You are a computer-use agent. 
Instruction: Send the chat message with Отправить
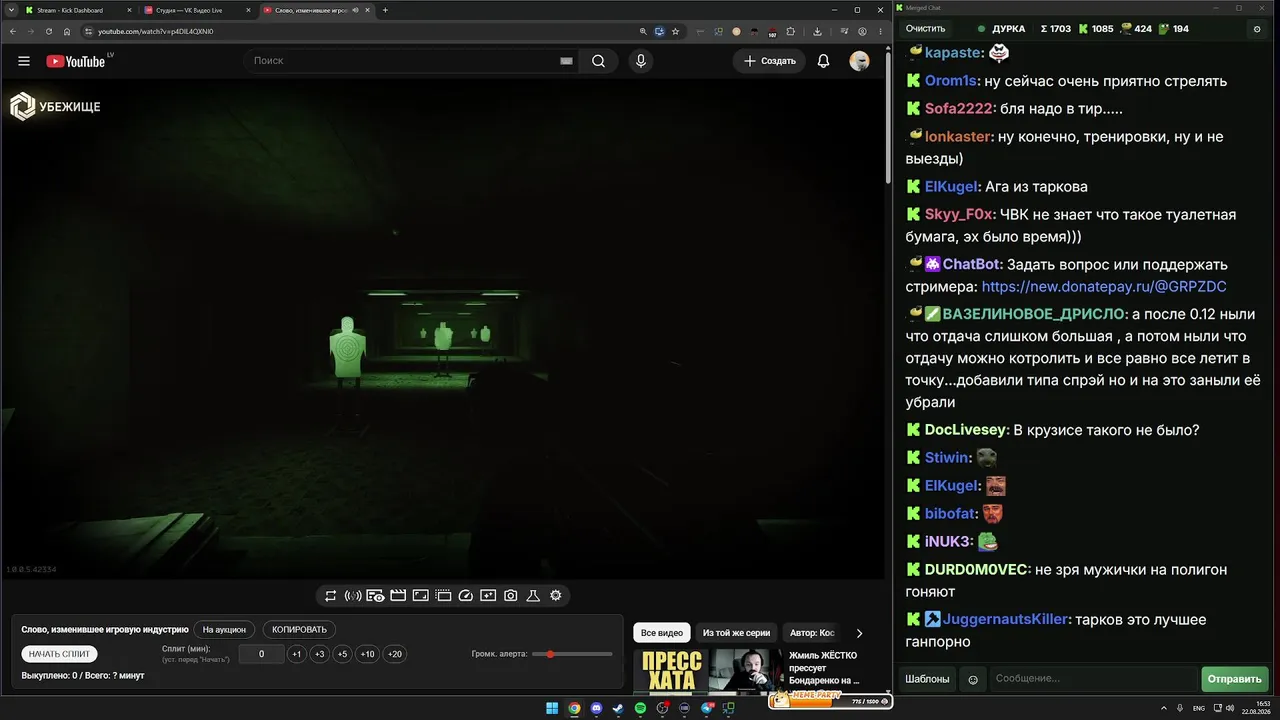[1235, 679]
